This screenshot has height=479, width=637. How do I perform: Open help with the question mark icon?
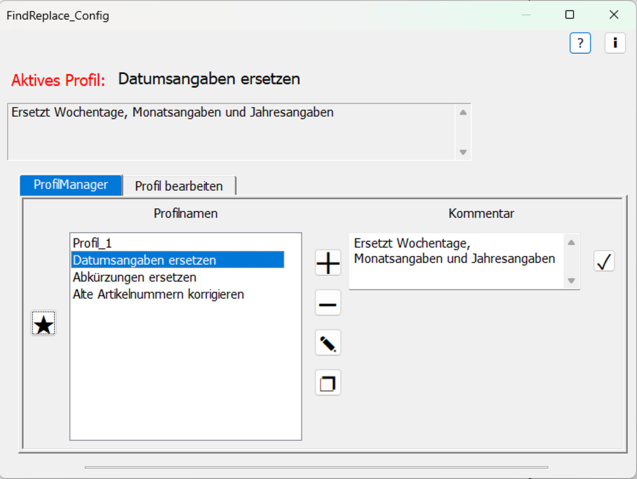coord(580,43)
